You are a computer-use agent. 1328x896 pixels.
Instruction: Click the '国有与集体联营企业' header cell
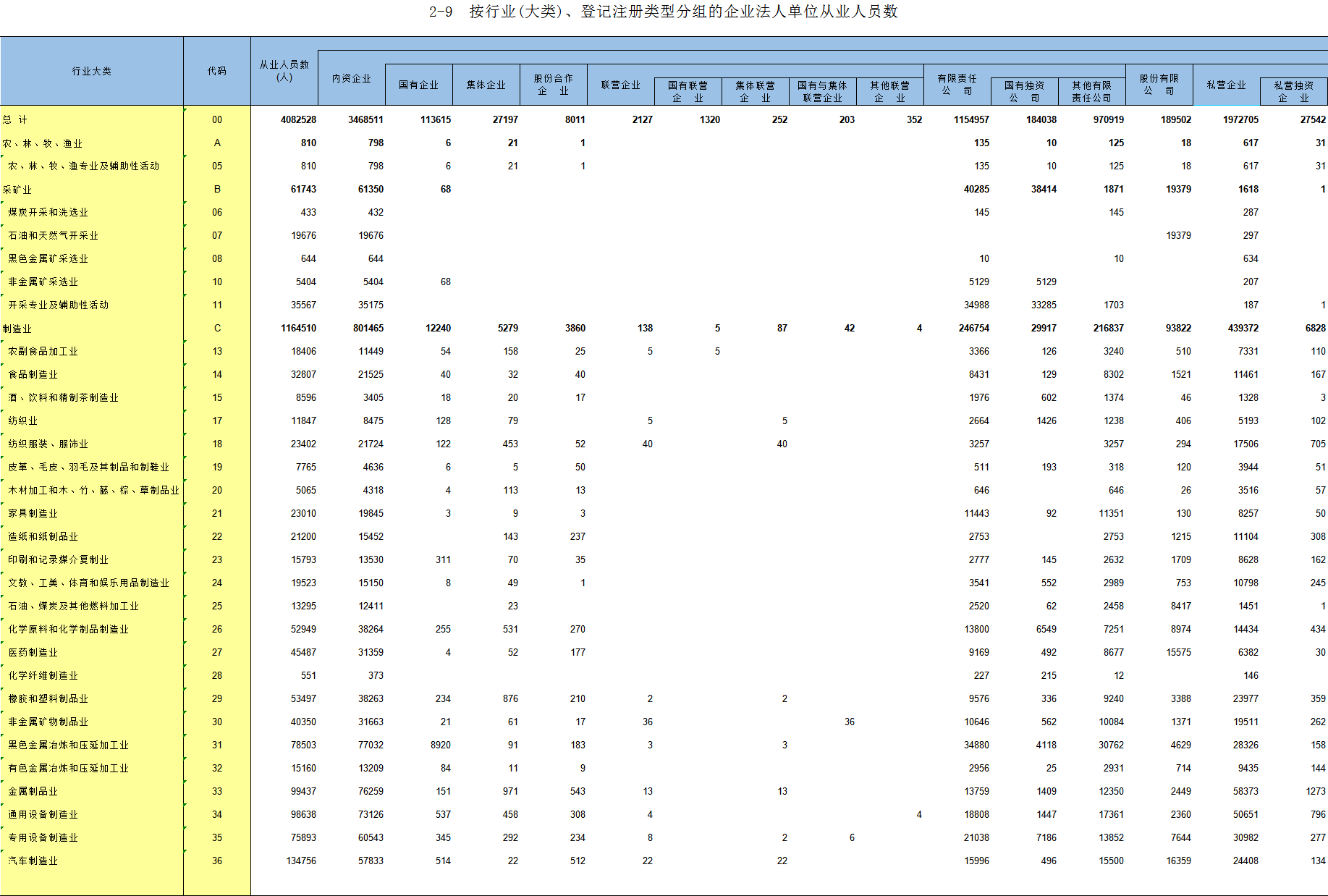click(823, 92)
